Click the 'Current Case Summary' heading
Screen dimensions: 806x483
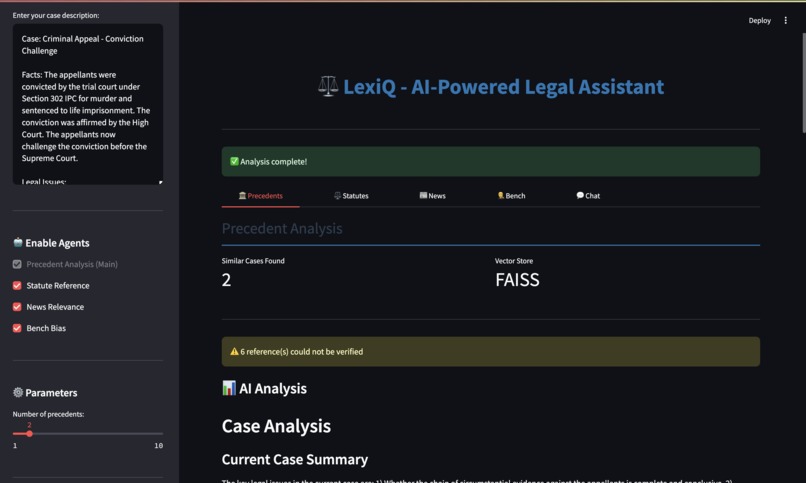click(295, 459)
